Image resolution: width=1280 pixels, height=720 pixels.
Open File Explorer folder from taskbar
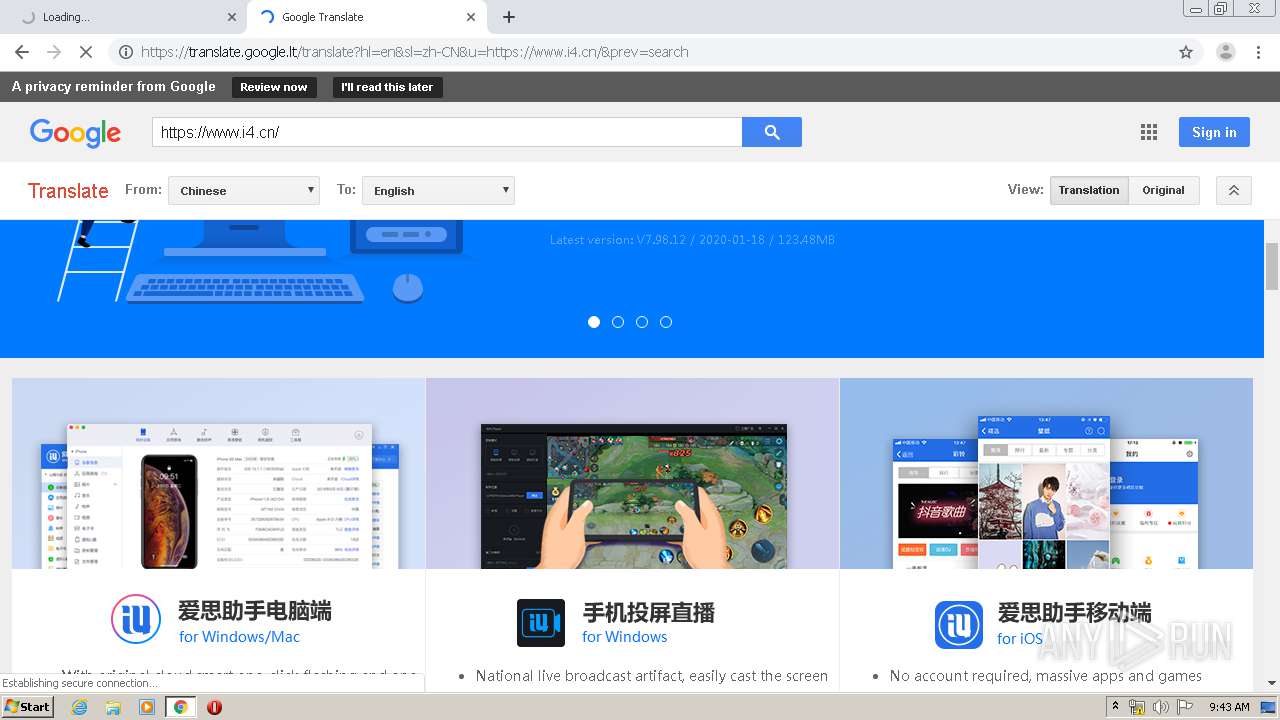(x=113, y=707)
